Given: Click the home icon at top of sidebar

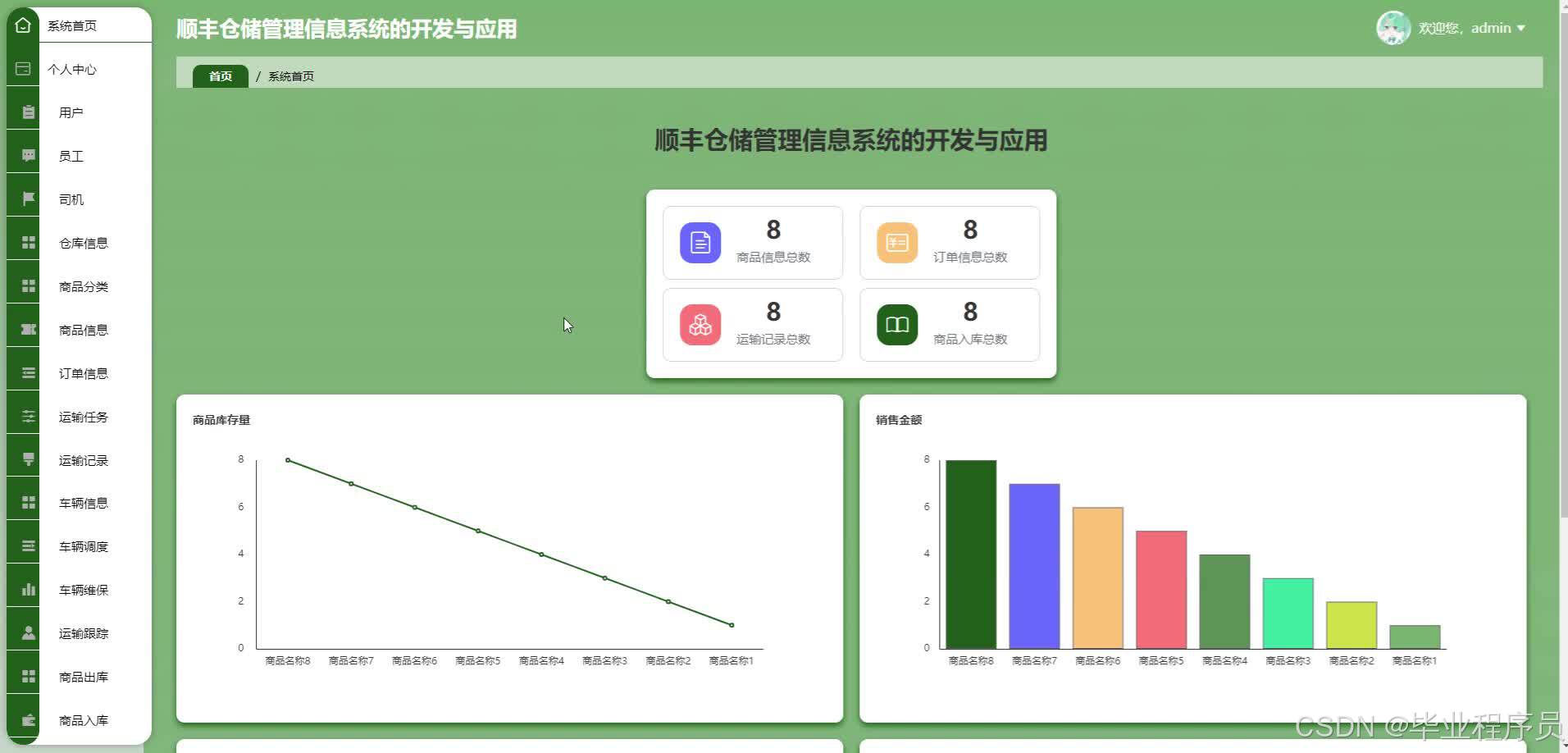Looking at the screenshot, I should tap(22, 24).
